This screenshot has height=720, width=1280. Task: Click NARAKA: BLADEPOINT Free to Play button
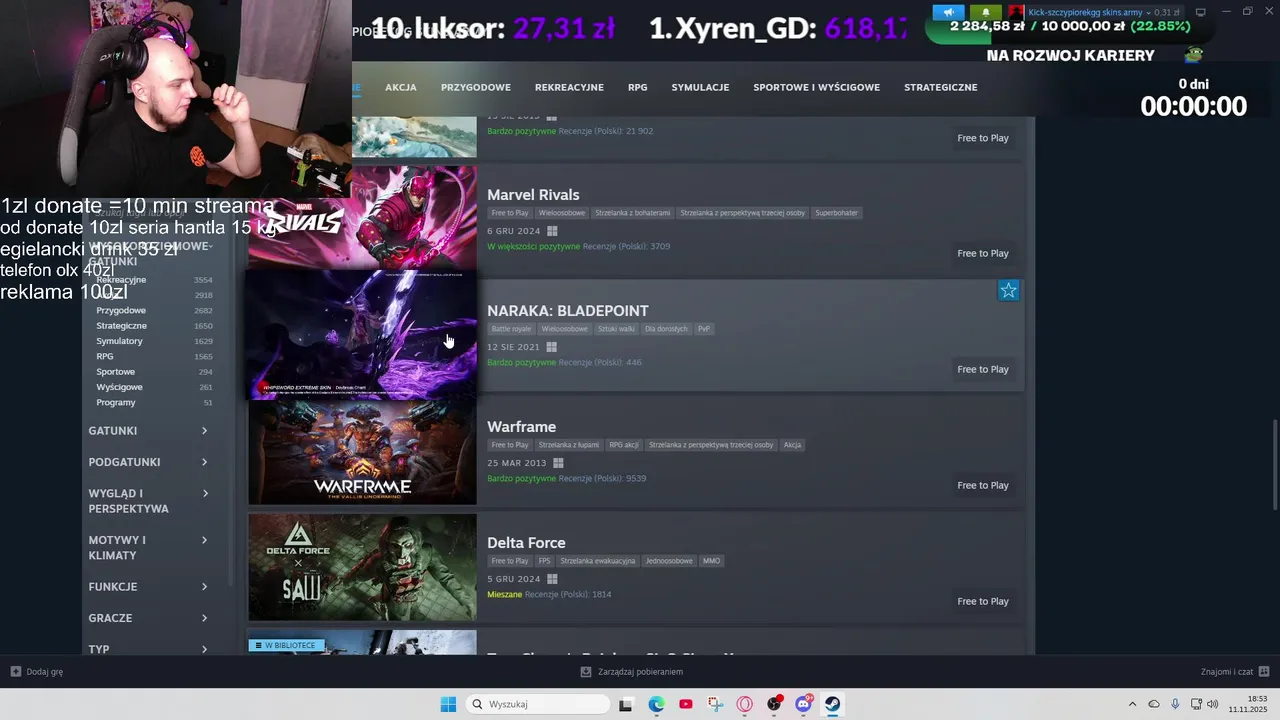click(x=983, y=369)
